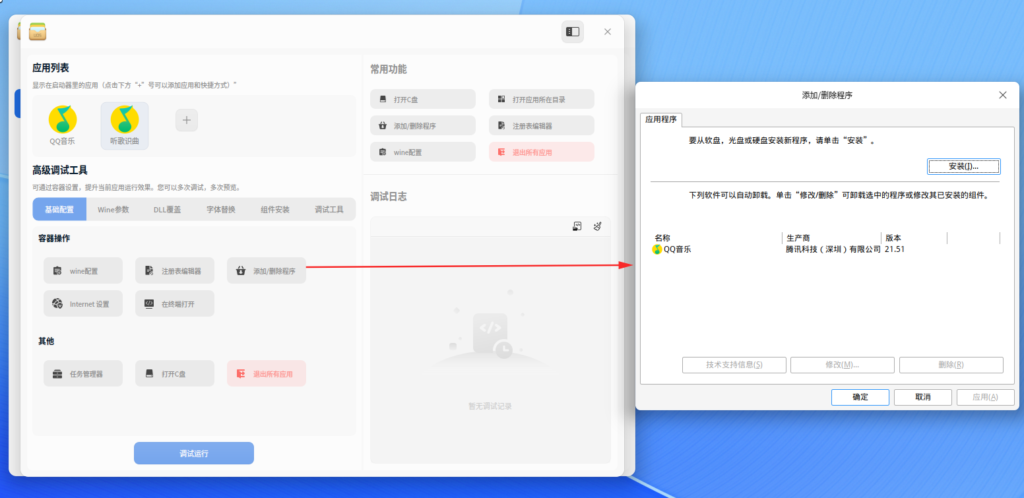The image size is (1024, 498).
Task: Click the 调试运行 button
Action: (x=194, y=453)
